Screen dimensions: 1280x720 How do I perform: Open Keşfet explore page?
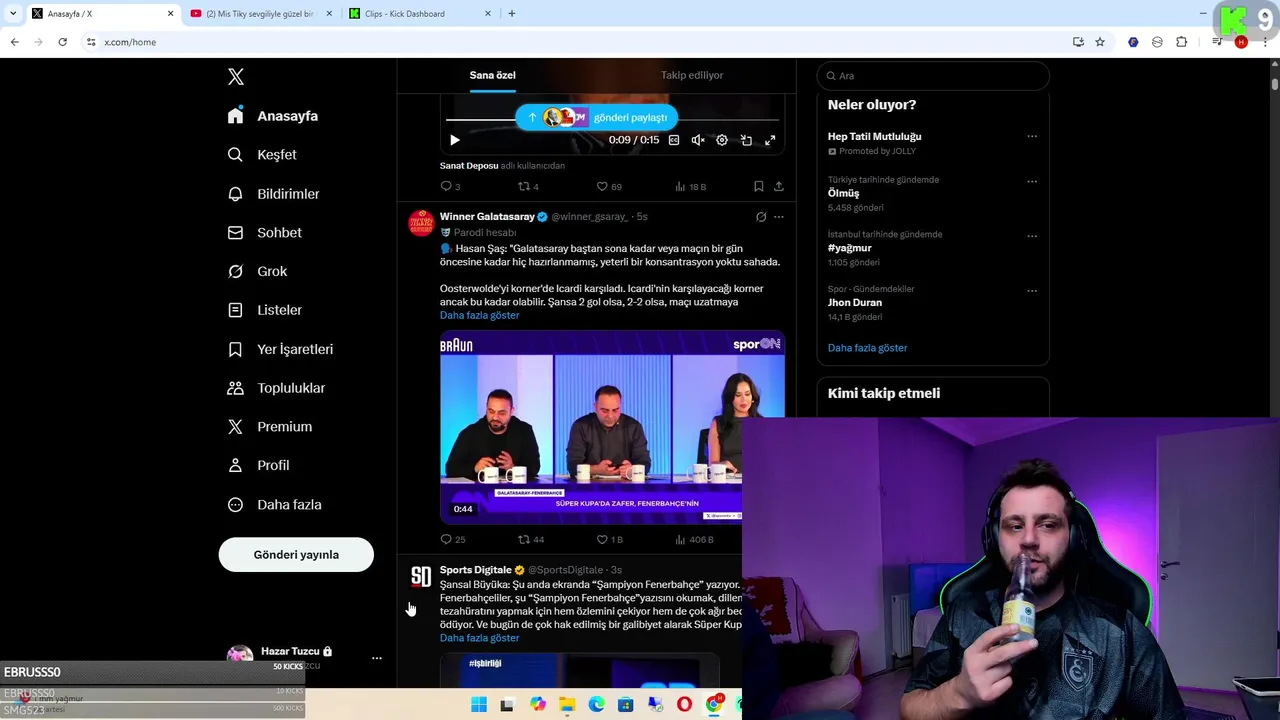tap(262, 155)
